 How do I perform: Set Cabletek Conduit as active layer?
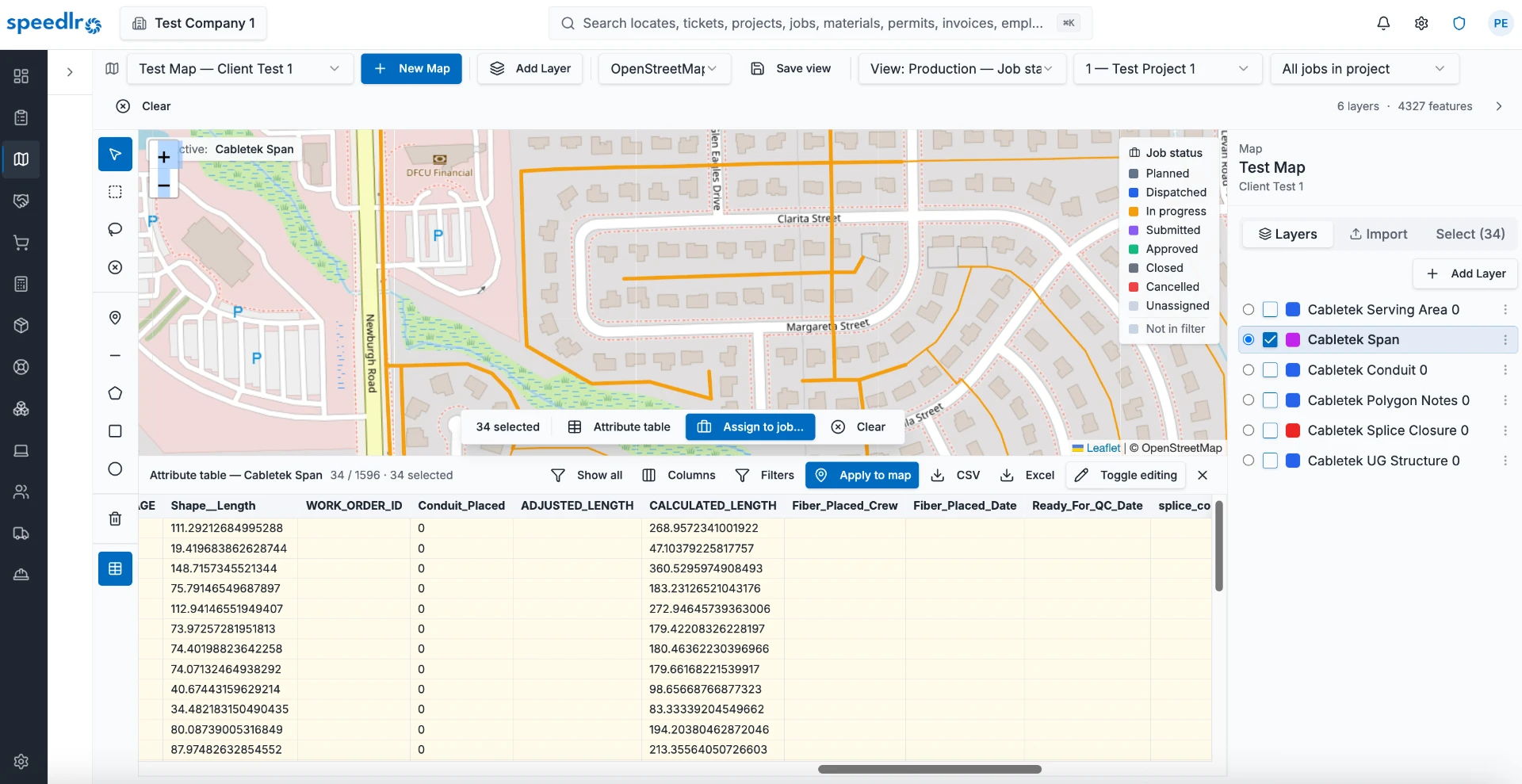tap(1249, 370)
